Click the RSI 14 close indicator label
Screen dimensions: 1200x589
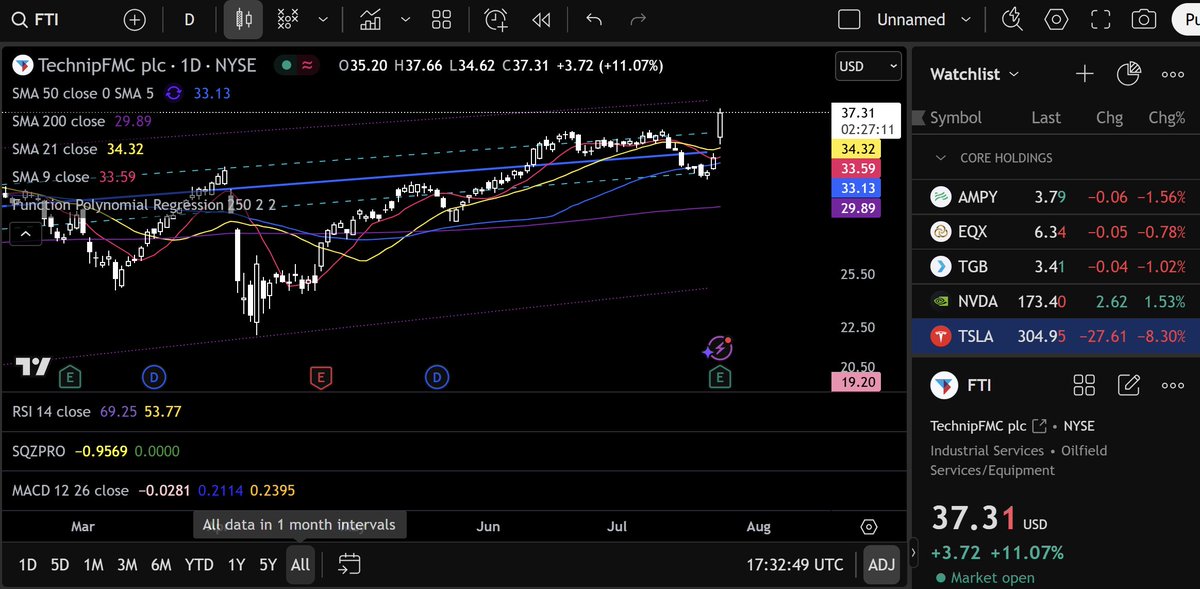[x=51, y=411]
